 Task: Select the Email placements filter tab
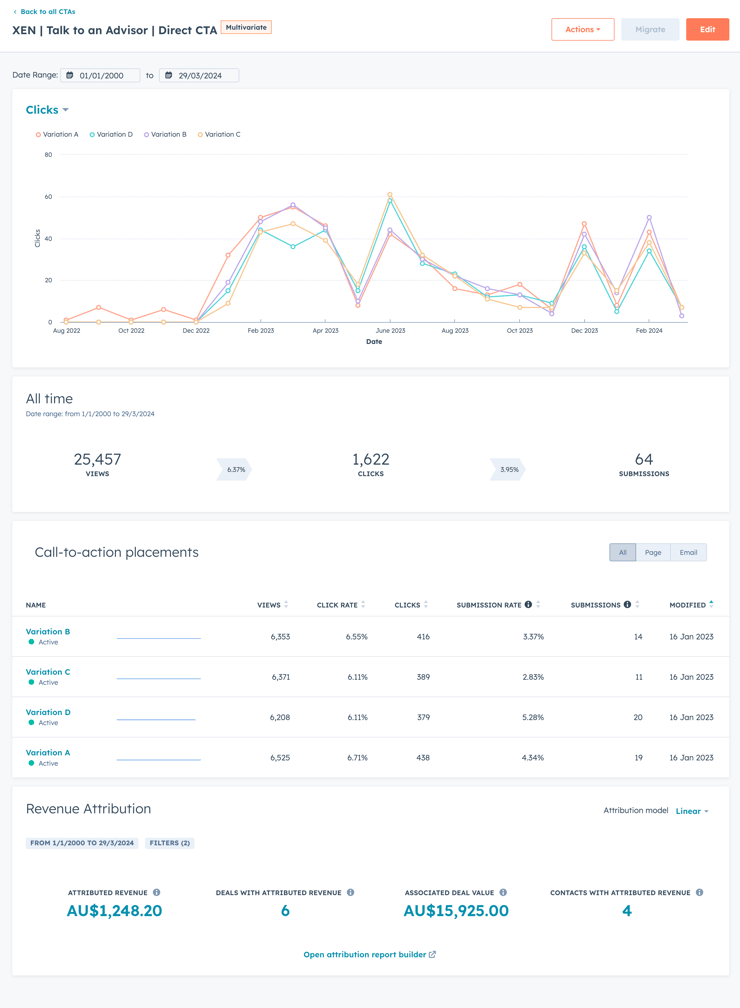click(x=689, y=552)
